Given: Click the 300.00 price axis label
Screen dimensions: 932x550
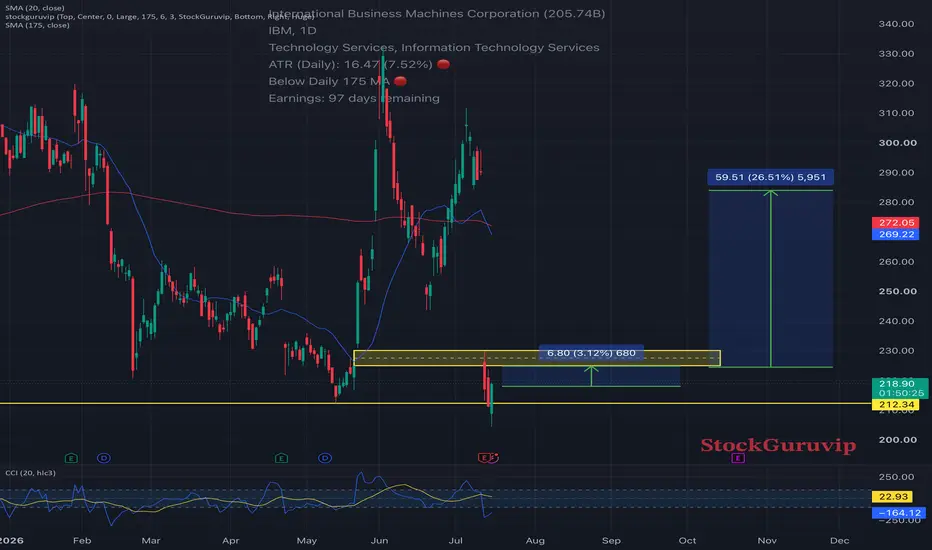Looking at the screenshot, I should (x=898, y=143).
